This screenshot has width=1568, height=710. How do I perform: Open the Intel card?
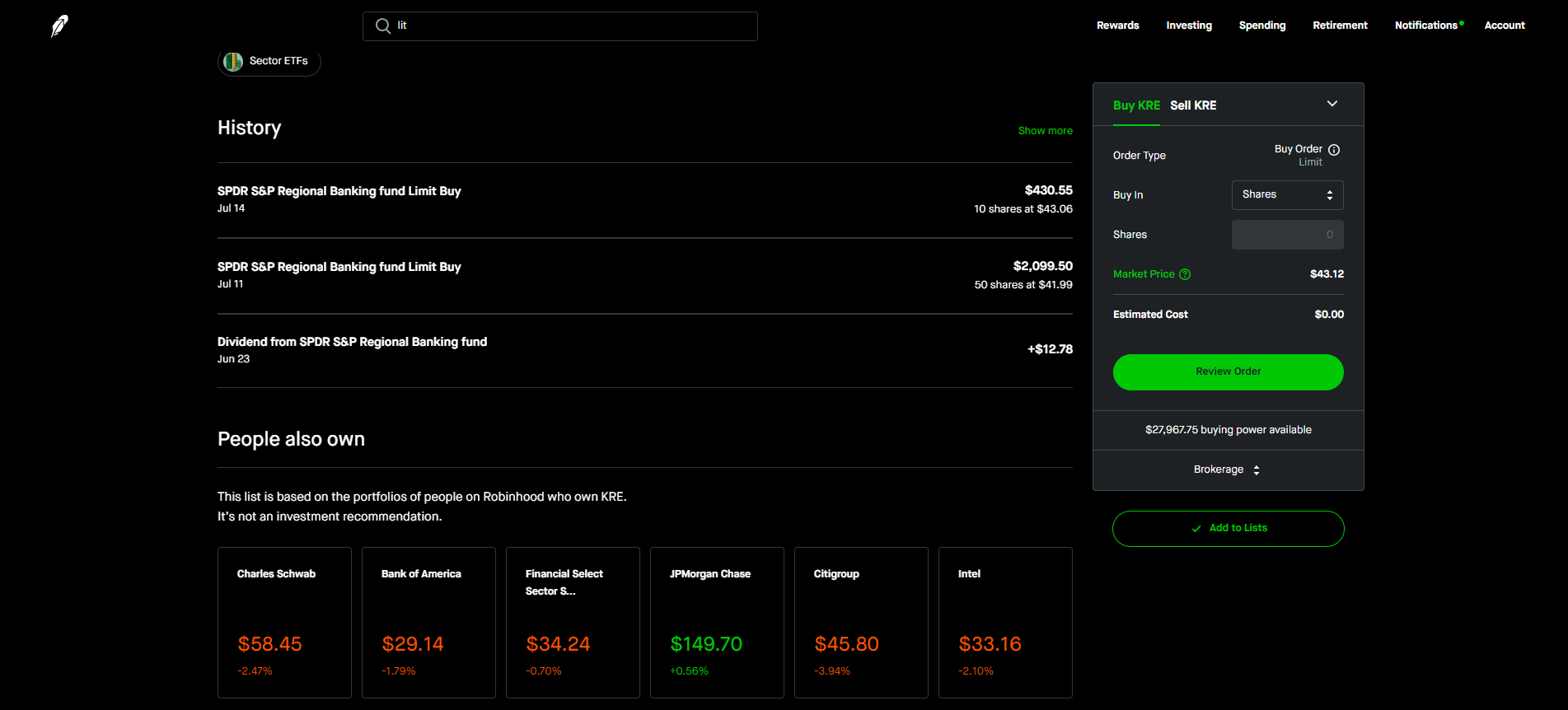point(1005,623)
